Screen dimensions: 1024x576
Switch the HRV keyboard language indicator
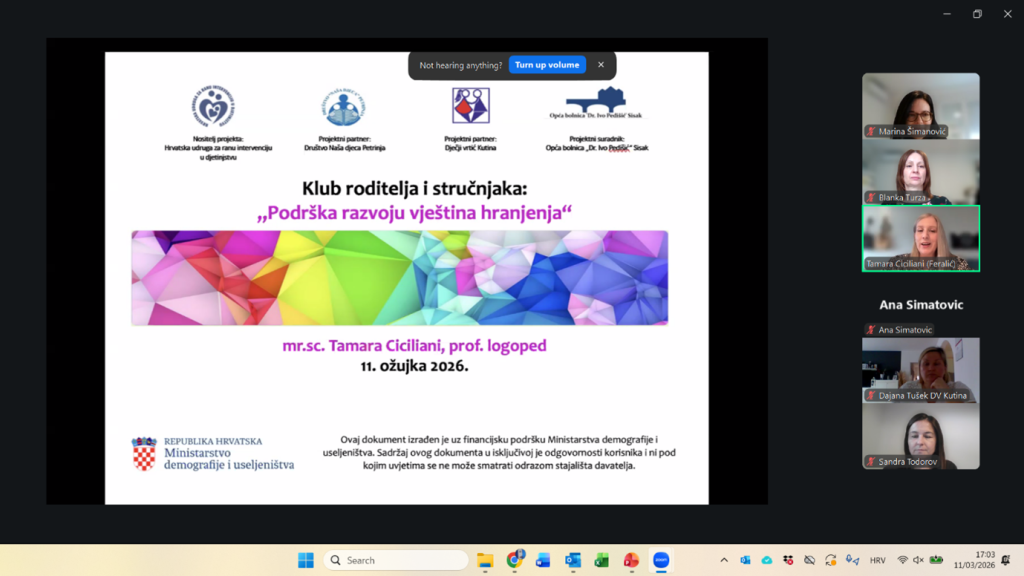click(877, 560)
